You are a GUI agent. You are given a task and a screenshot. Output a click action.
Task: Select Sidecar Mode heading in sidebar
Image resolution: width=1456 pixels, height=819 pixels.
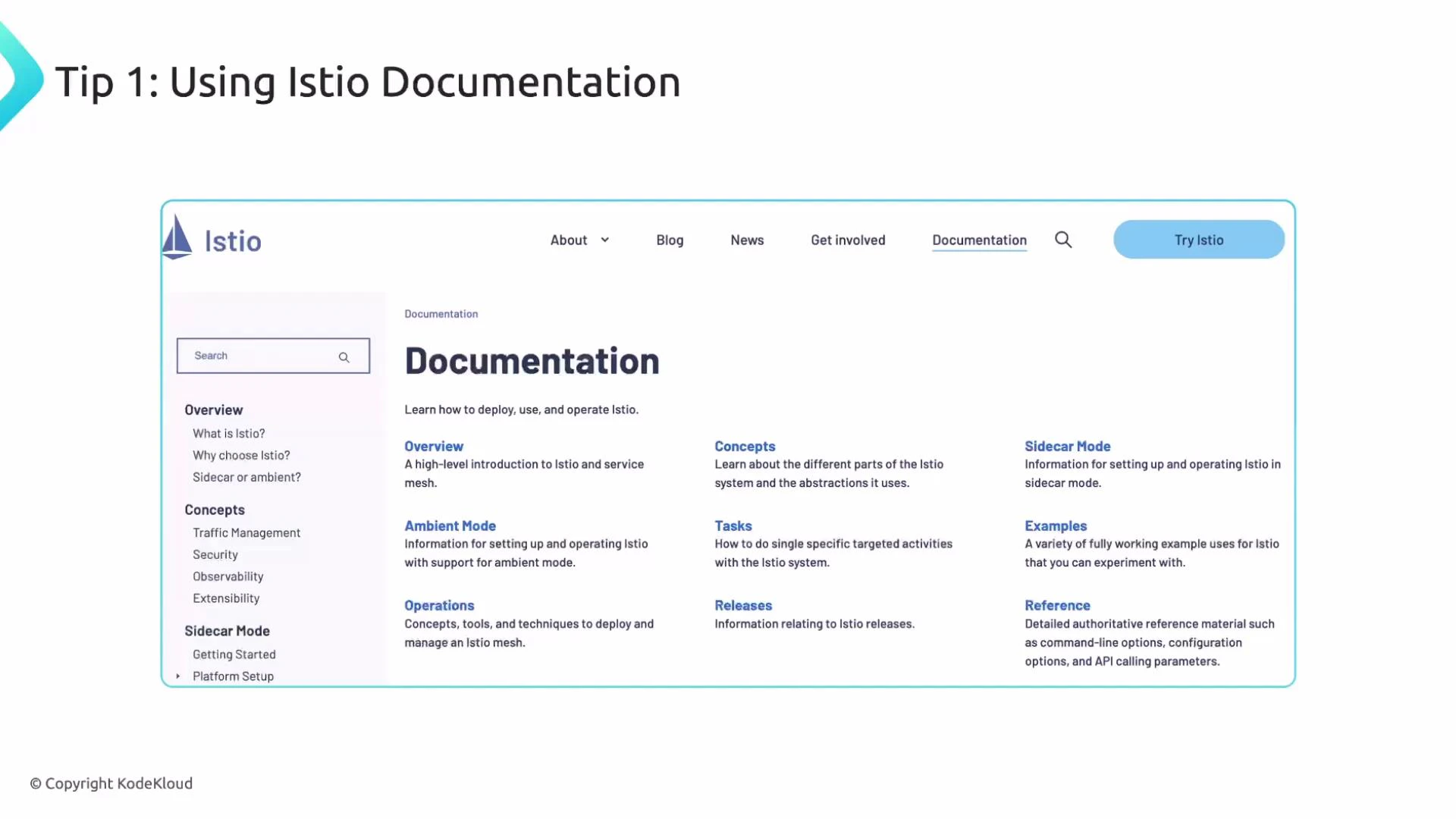227,630
